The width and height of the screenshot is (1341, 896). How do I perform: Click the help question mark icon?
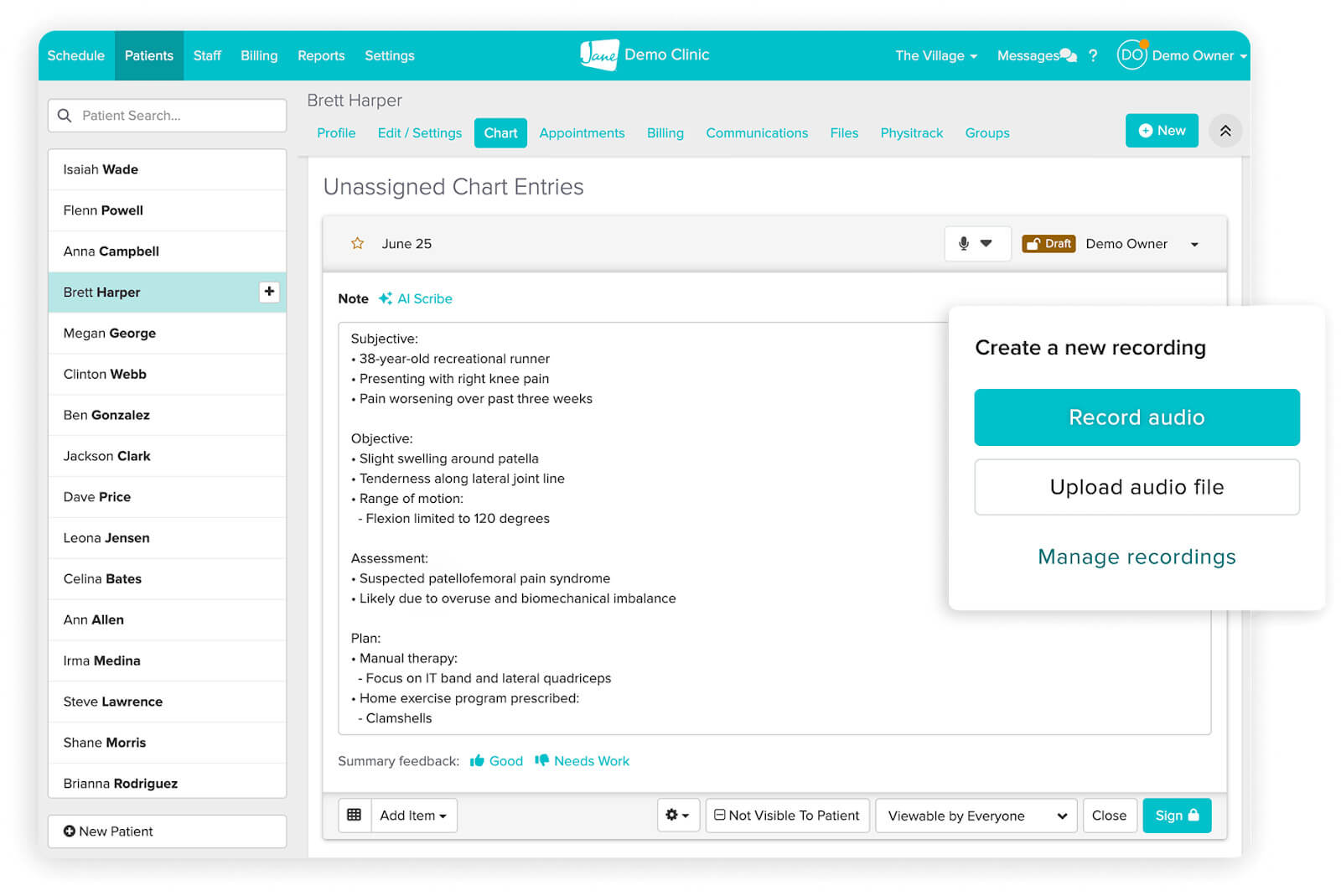click(1093, 55)
